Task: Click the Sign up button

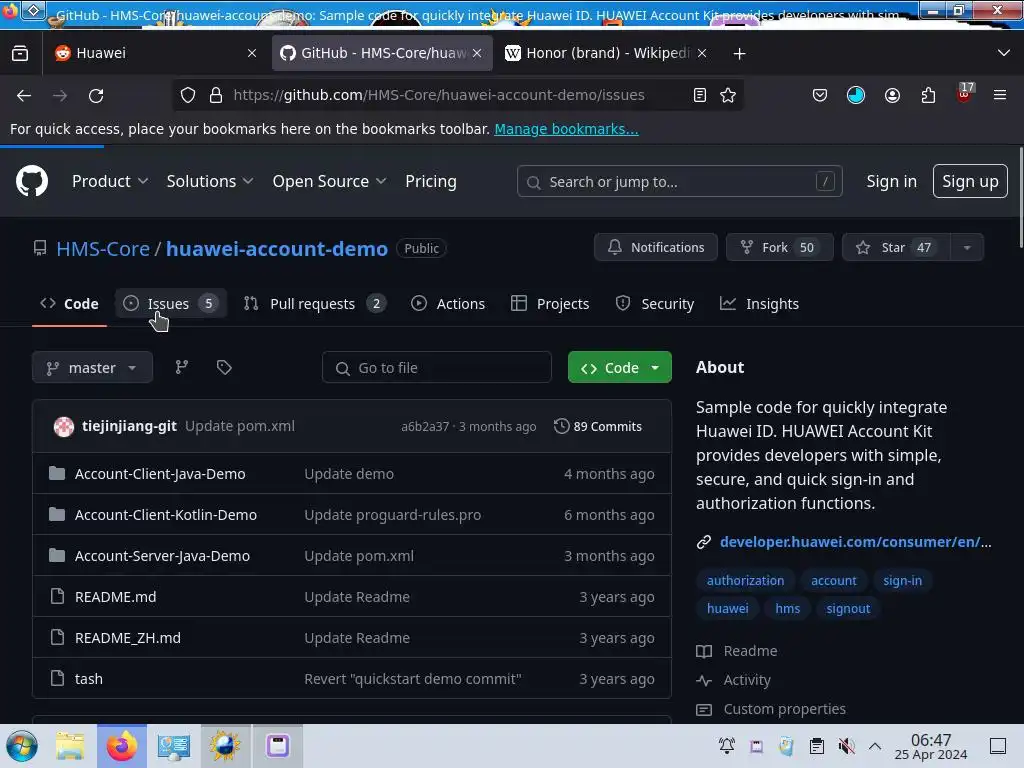Action: point(970,181)
